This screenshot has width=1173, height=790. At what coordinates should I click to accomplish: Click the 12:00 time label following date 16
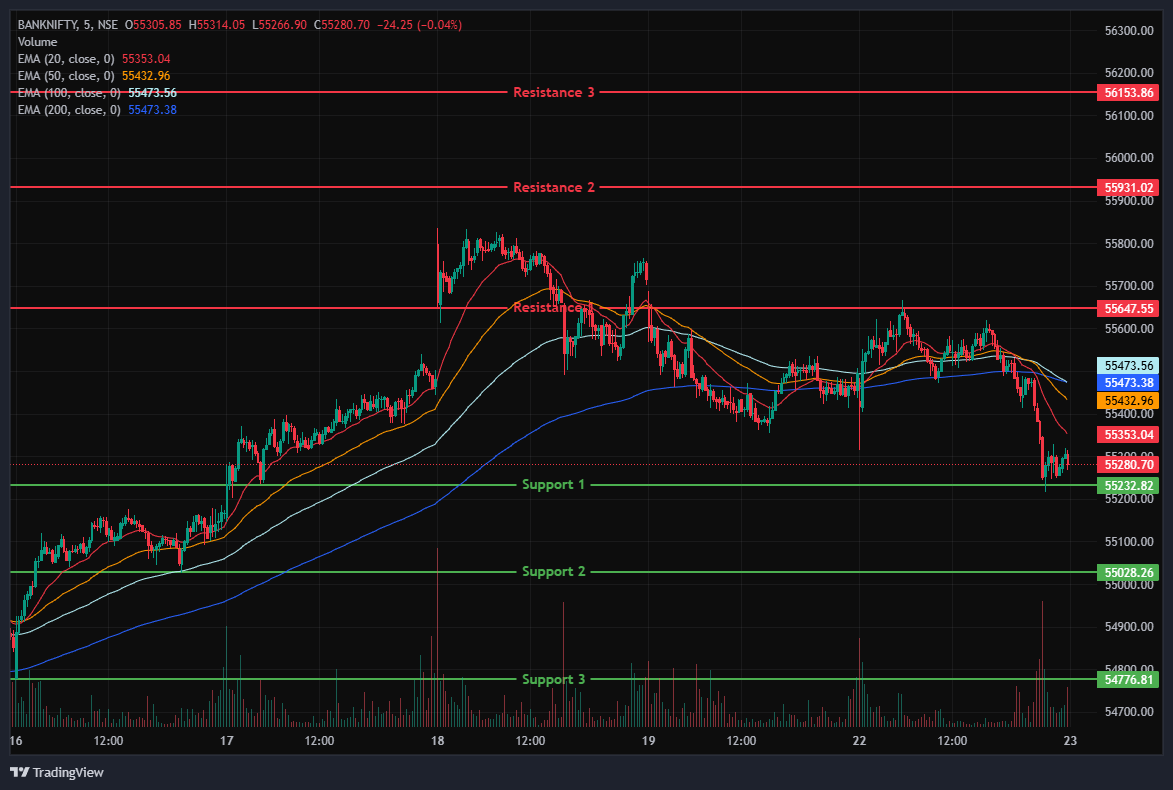point(108,741)
